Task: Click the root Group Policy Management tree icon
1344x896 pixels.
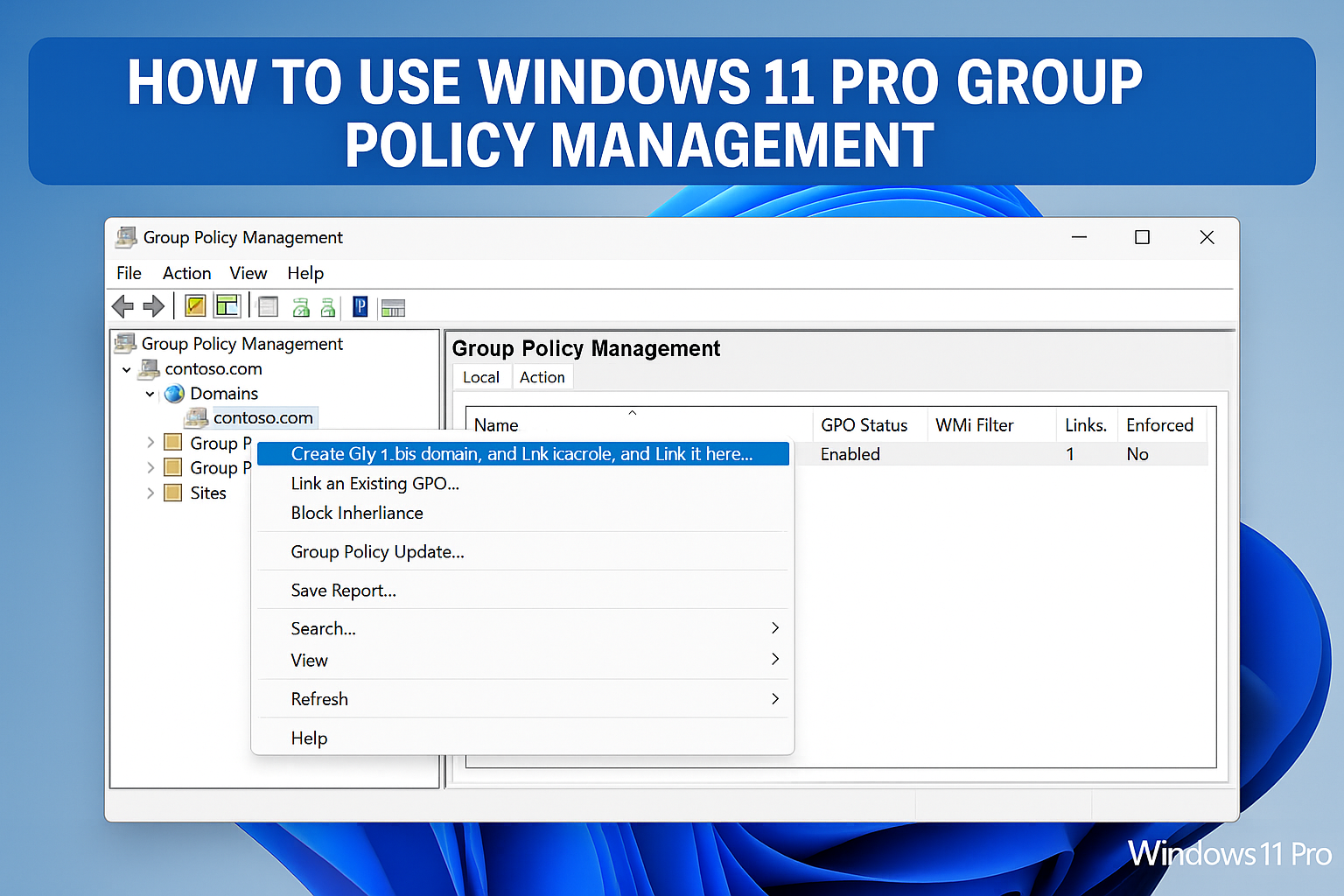Action: point(126,343)
